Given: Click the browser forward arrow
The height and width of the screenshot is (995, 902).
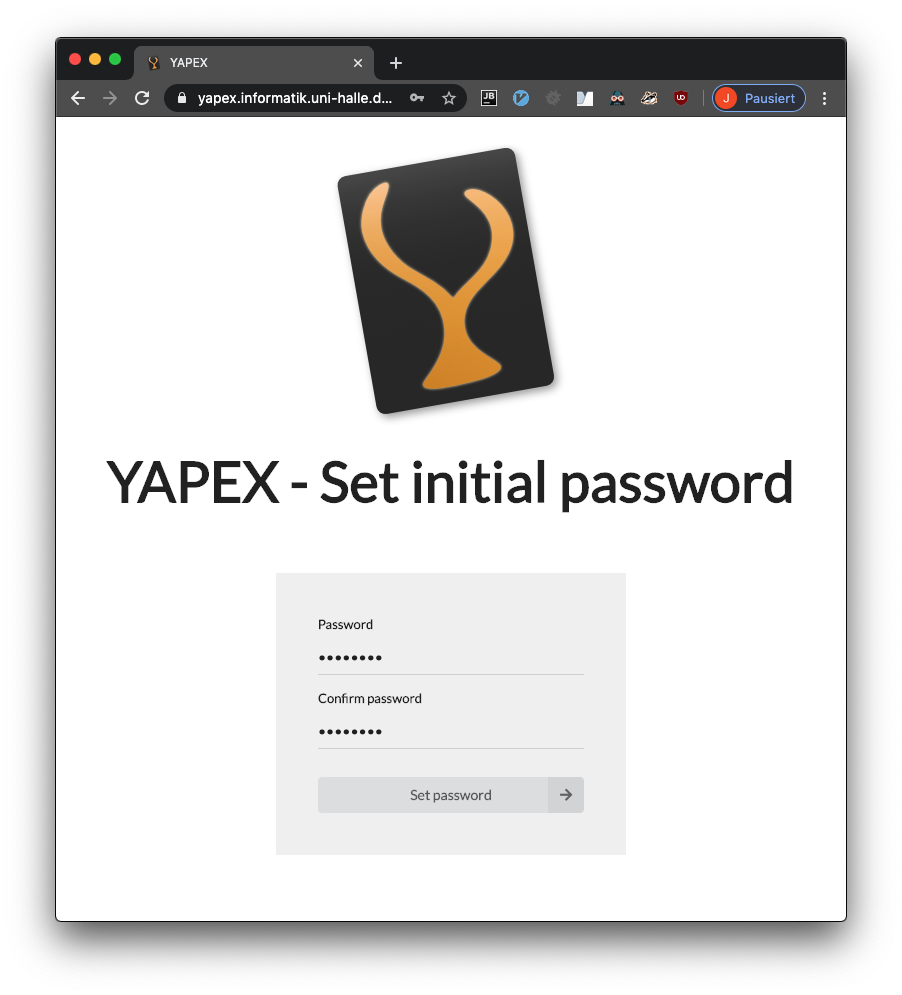Looking at the screenshot, I should point(110,98).
